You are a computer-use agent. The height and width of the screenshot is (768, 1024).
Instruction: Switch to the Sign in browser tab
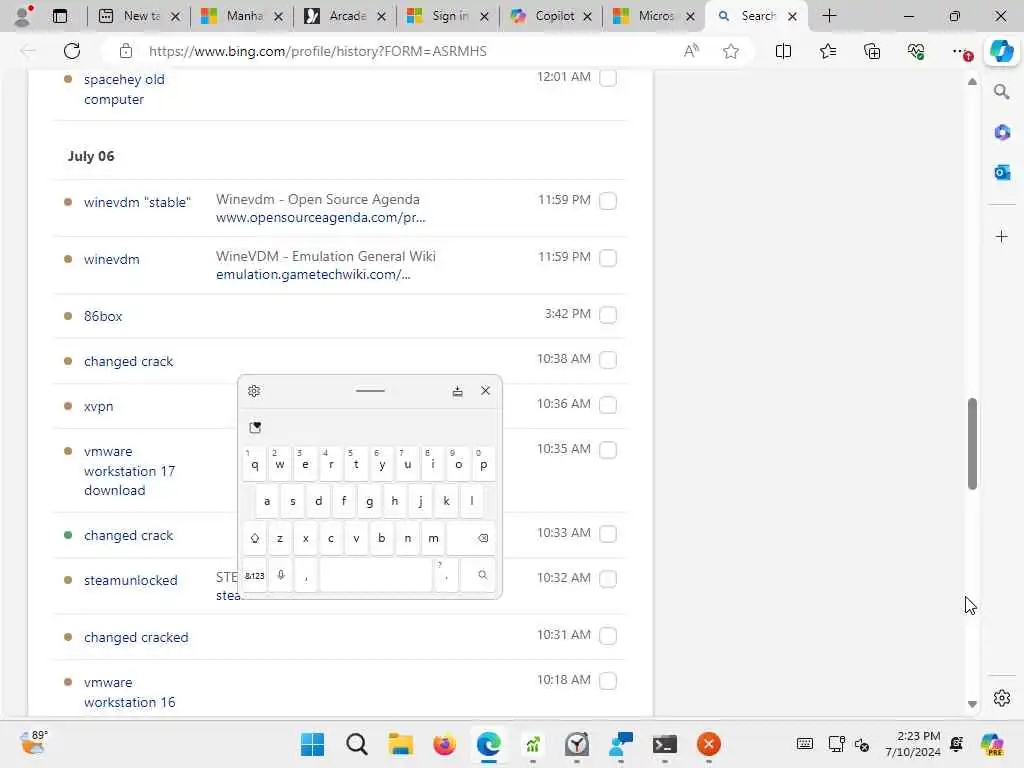pos(449,16)
